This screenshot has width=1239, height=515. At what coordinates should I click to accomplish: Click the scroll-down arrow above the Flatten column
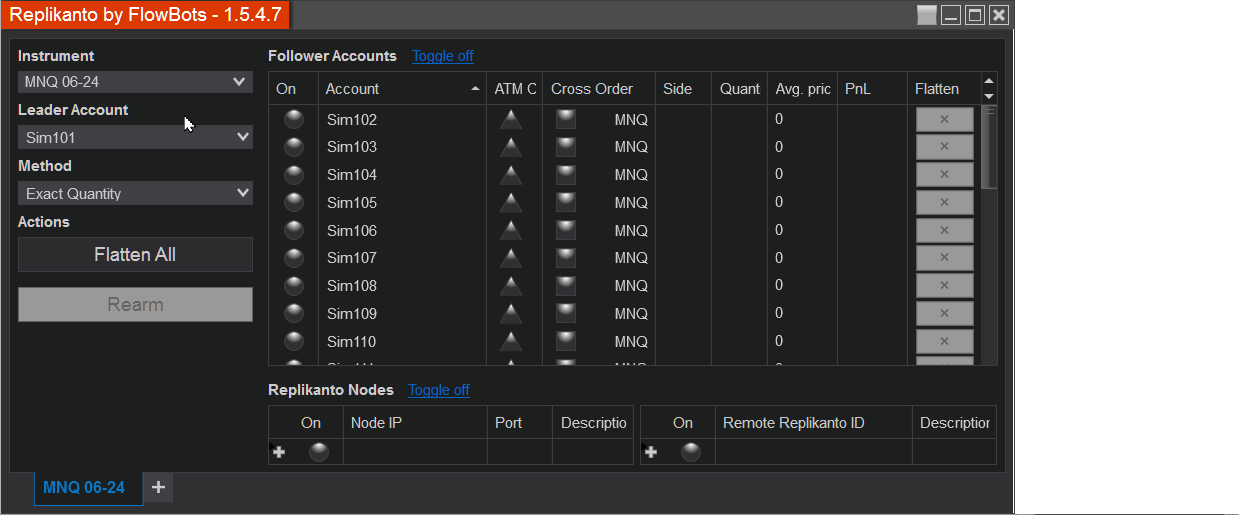tap(990, 97)
